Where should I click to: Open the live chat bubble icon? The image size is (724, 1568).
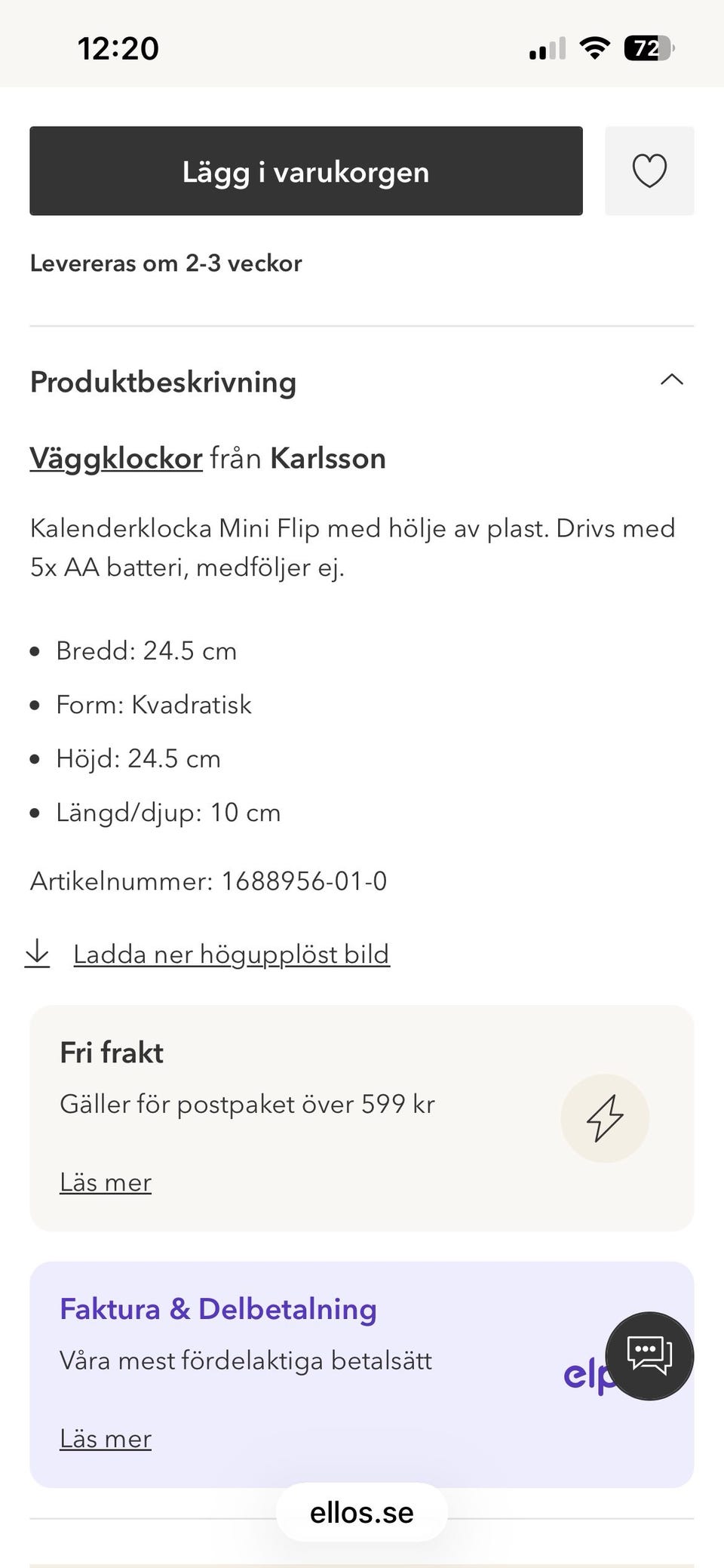coord(649,1356)
